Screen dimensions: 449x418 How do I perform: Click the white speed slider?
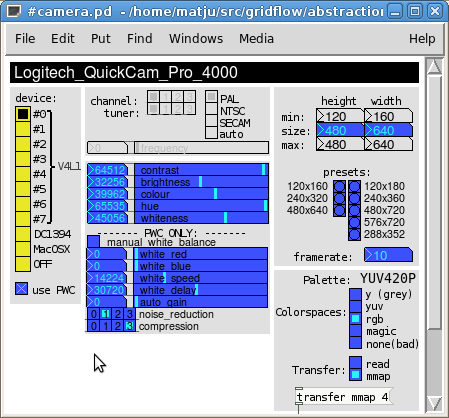(201, 278)
